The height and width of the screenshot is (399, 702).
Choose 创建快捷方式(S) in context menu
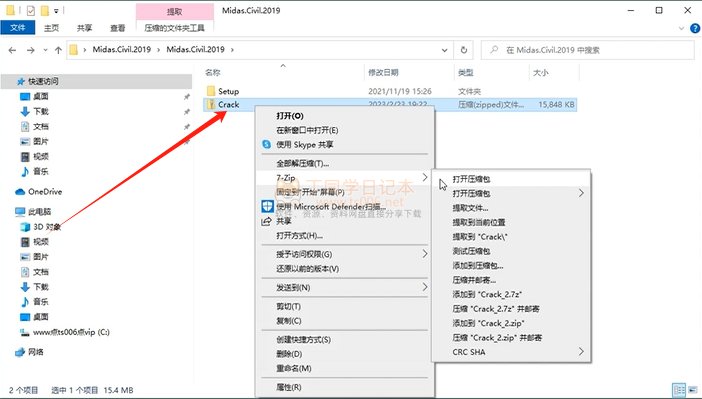[x=304, y=339]
